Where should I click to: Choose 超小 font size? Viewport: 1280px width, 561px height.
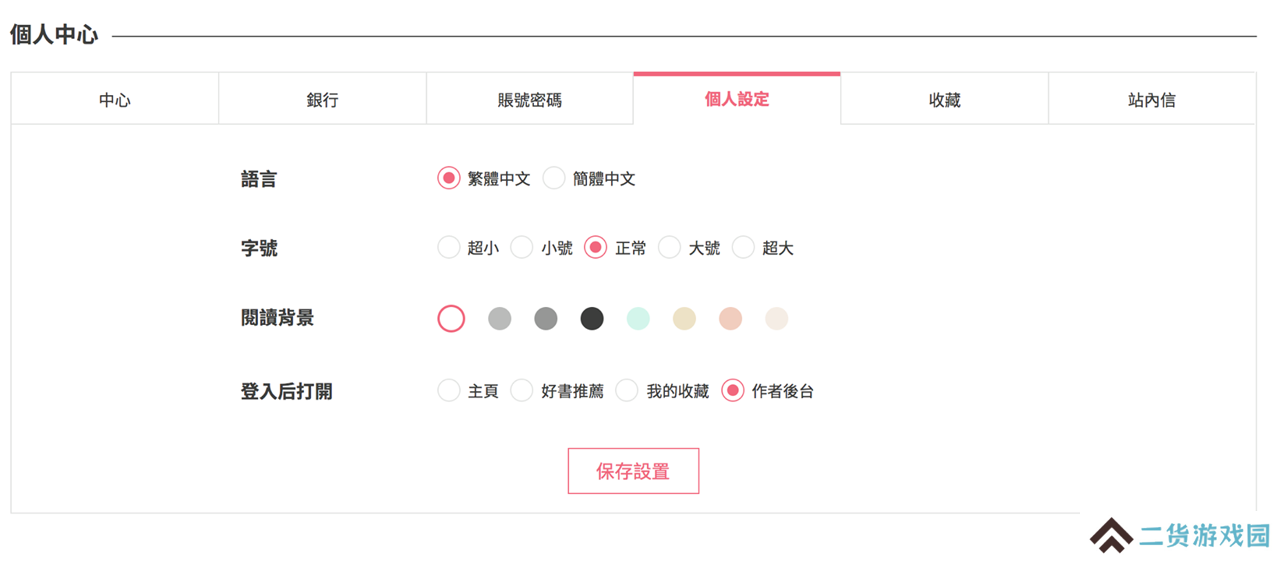point(449,248)
